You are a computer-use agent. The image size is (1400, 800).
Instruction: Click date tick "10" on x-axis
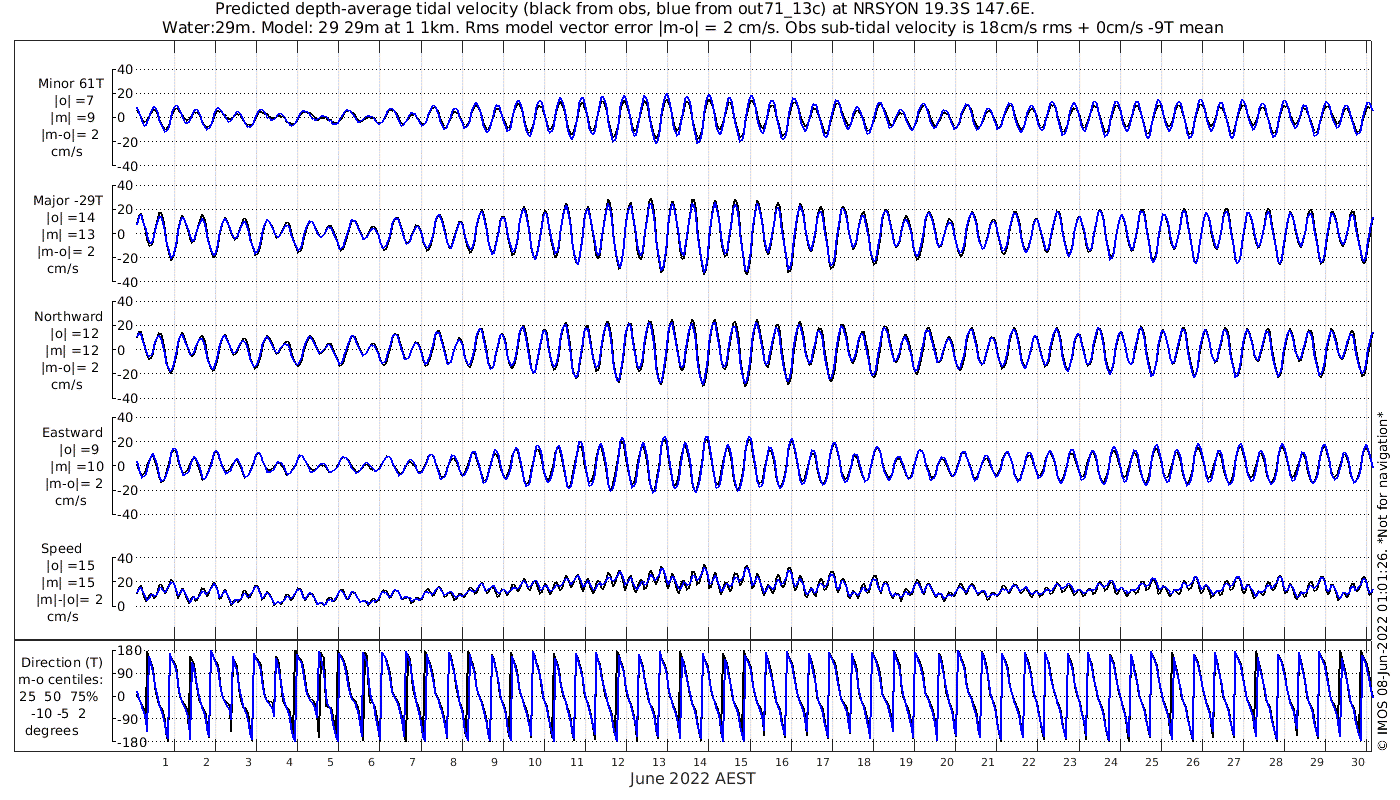pos(536,762)
